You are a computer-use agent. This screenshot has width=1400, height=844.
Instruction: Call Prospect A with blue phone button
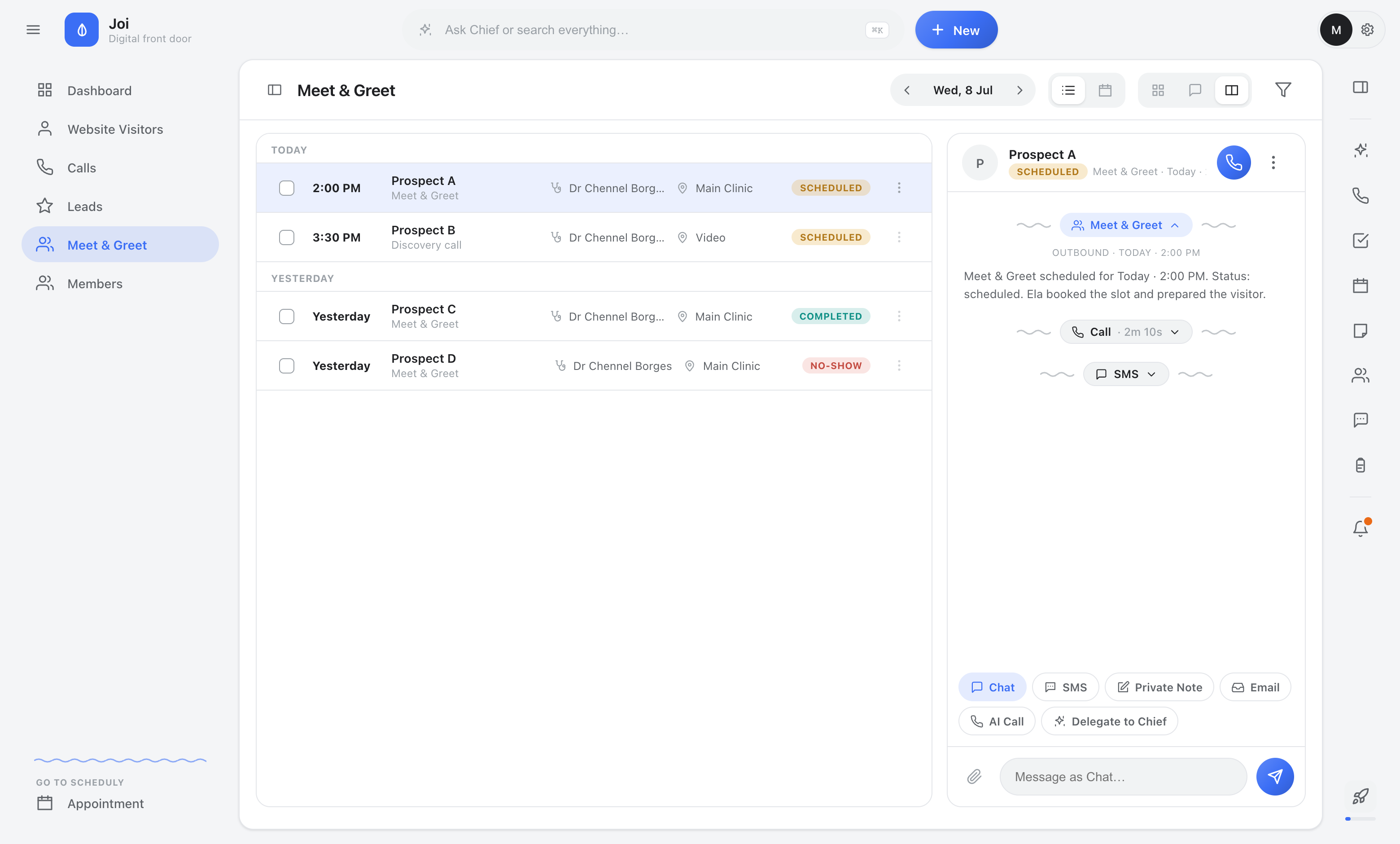[x=1234, y=163]
